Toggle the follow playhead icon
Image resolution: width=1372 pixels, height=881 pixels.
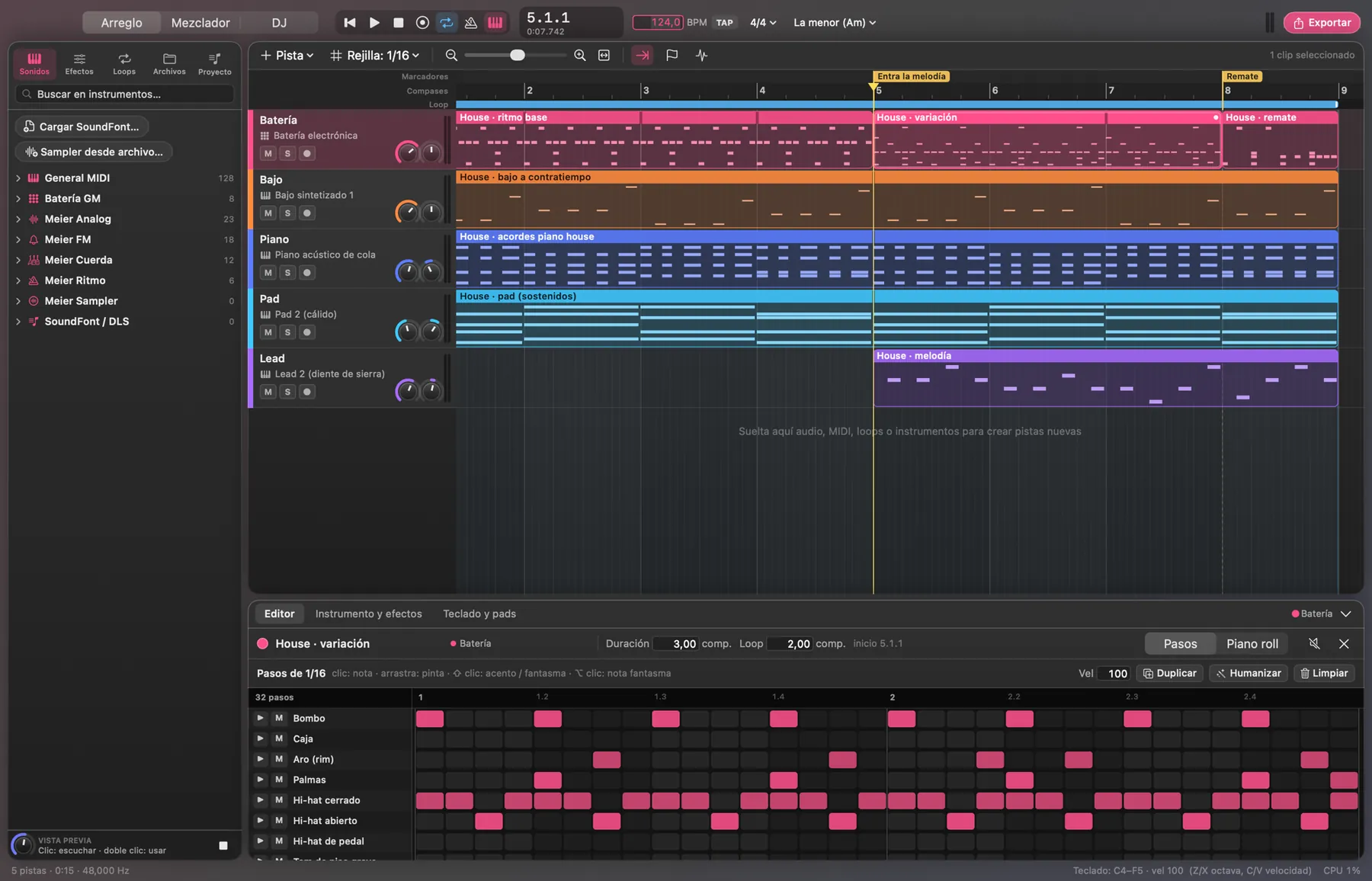tap(643, 55)
